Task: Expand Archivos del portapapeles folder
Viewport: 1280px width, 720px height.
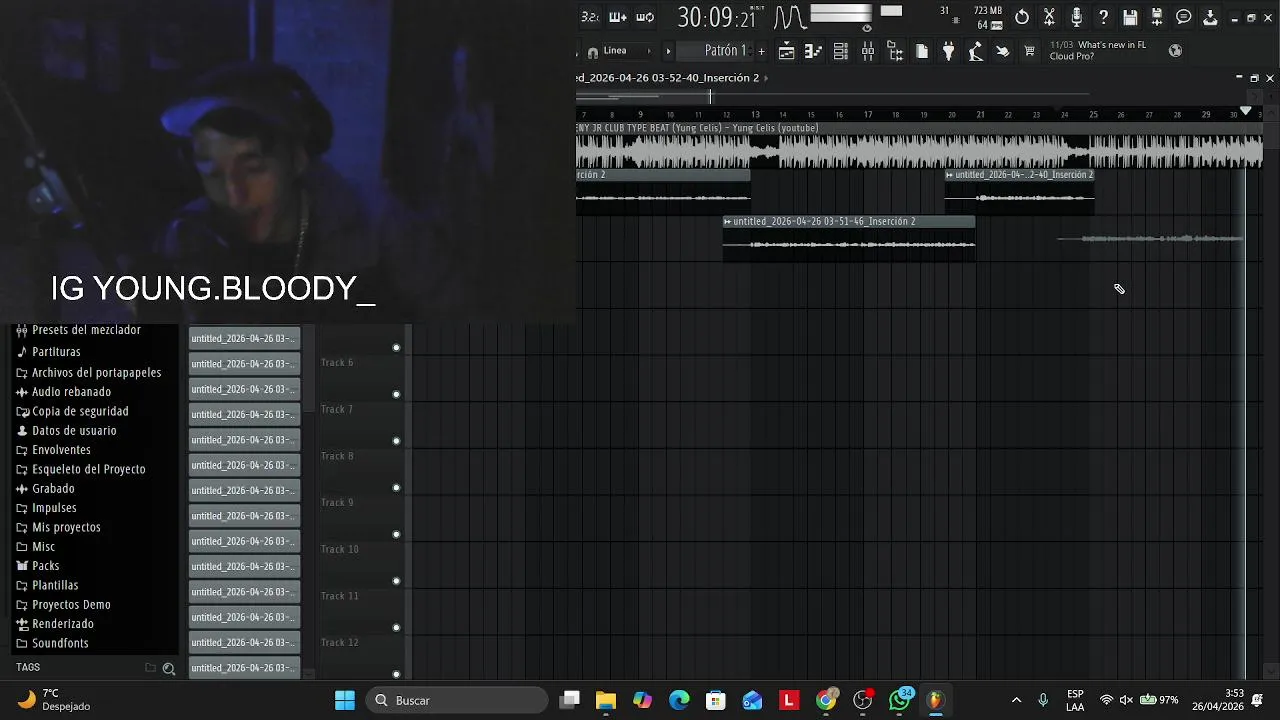Action: click(96, 372)
